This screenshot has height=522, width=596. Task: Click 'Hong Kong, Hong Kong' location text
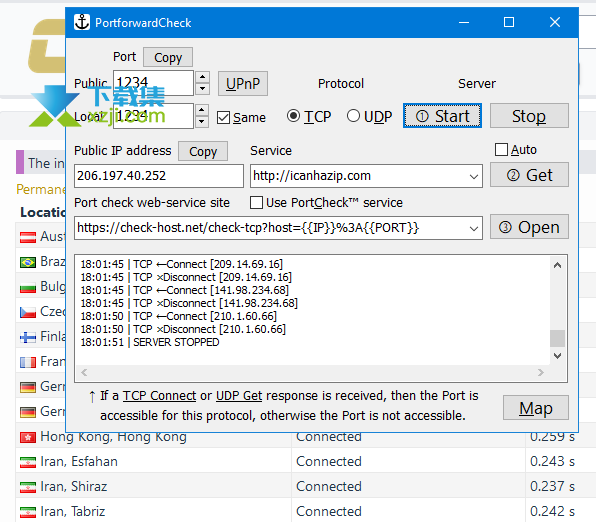114,437
